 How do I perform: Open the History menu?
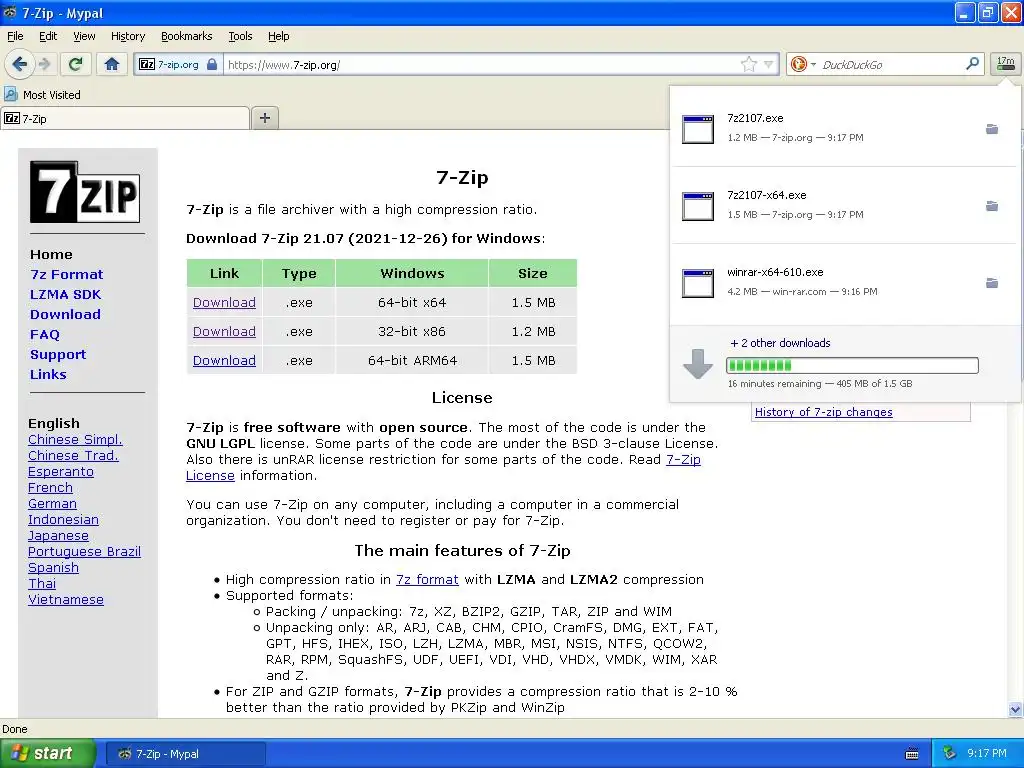[x=127, y=36]
